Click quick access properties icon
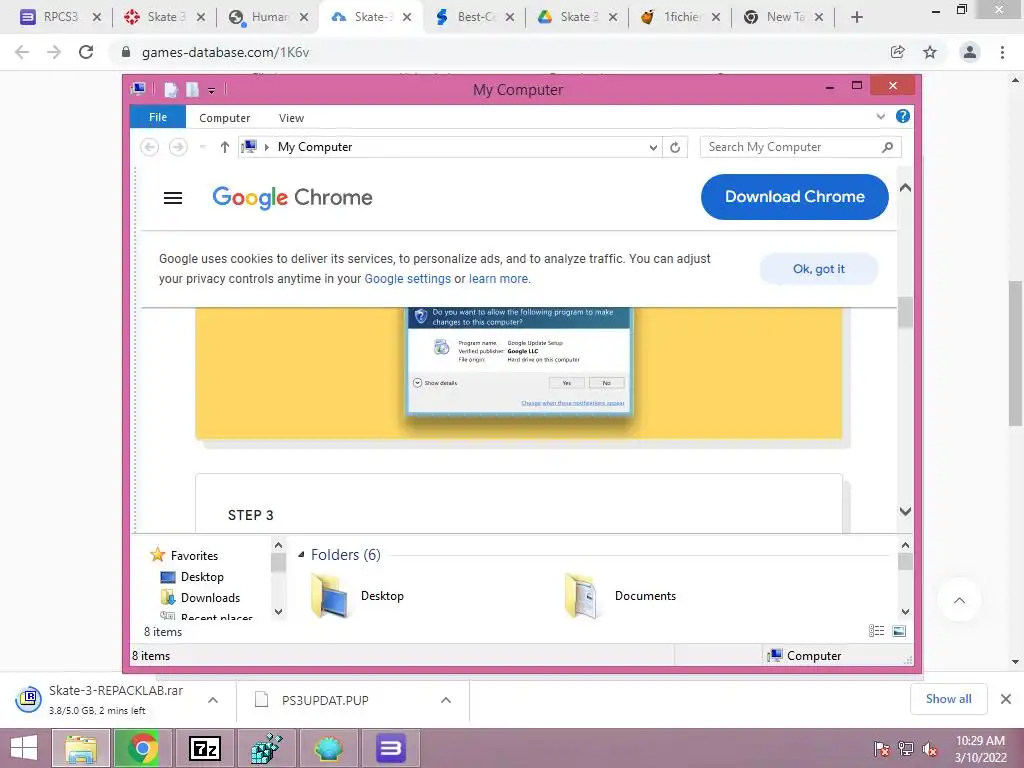 (x=170, y=89)
